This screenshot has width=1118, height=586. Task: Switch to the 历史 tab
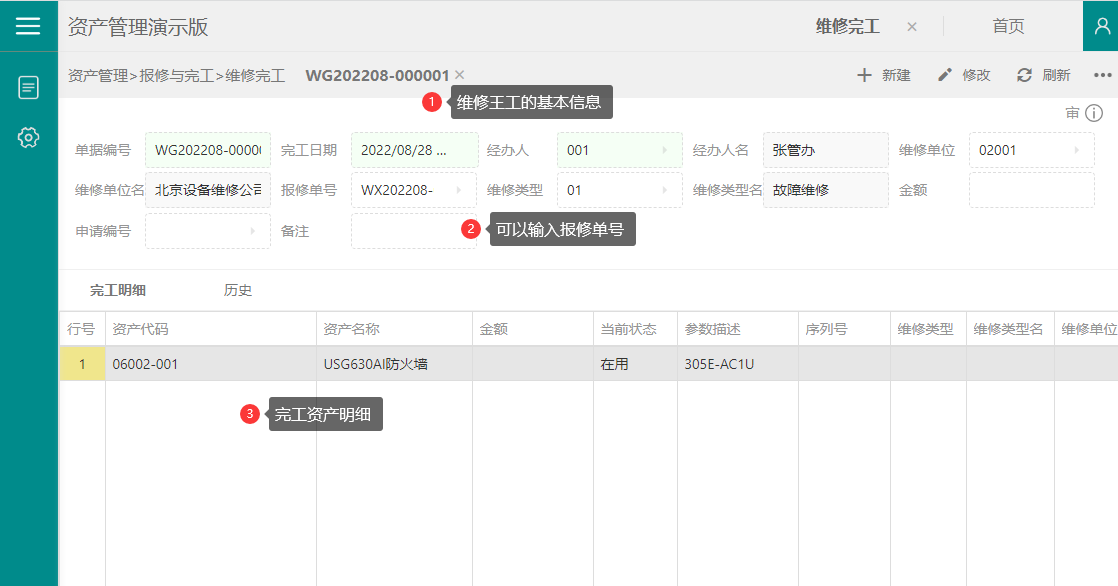pyautogui.click(x=238, y=291)
